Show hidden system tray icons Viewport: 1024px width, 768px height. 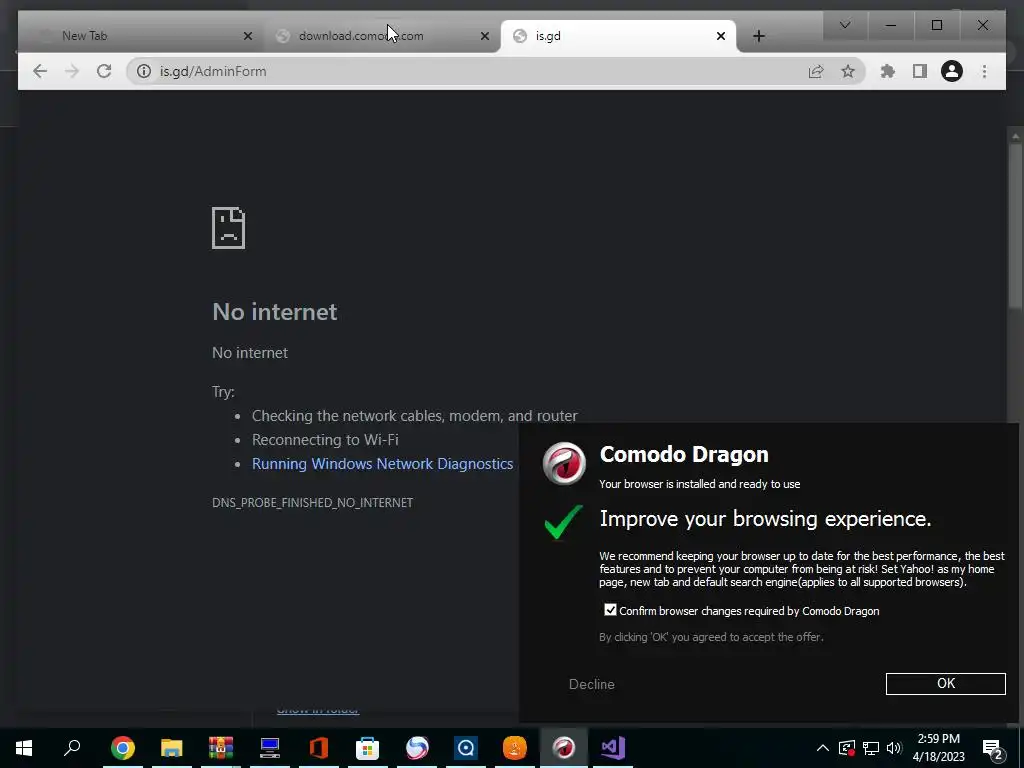tap(823, 748)
